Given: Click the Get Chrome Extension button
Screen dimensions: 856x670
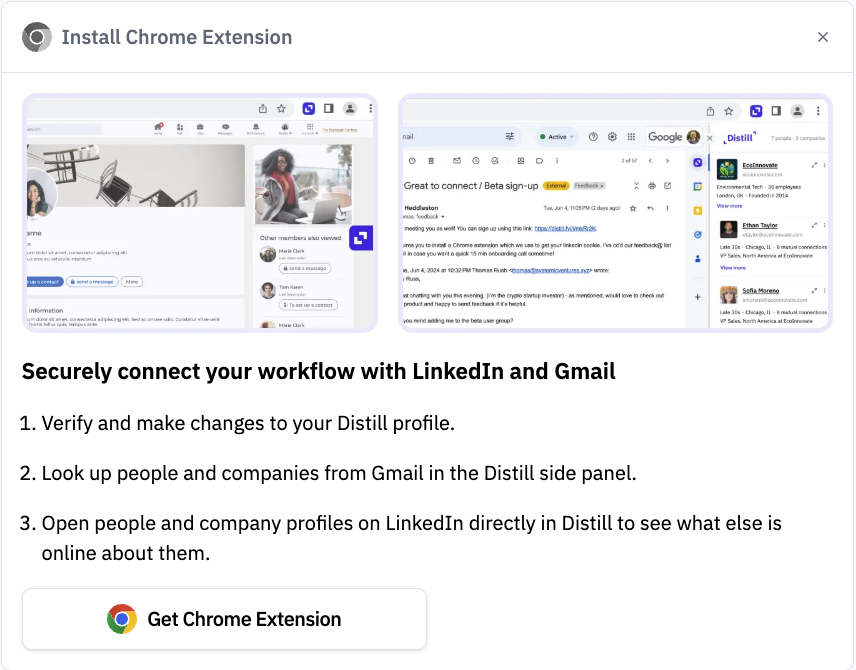Looking at the screenshot, I should 224,619.
